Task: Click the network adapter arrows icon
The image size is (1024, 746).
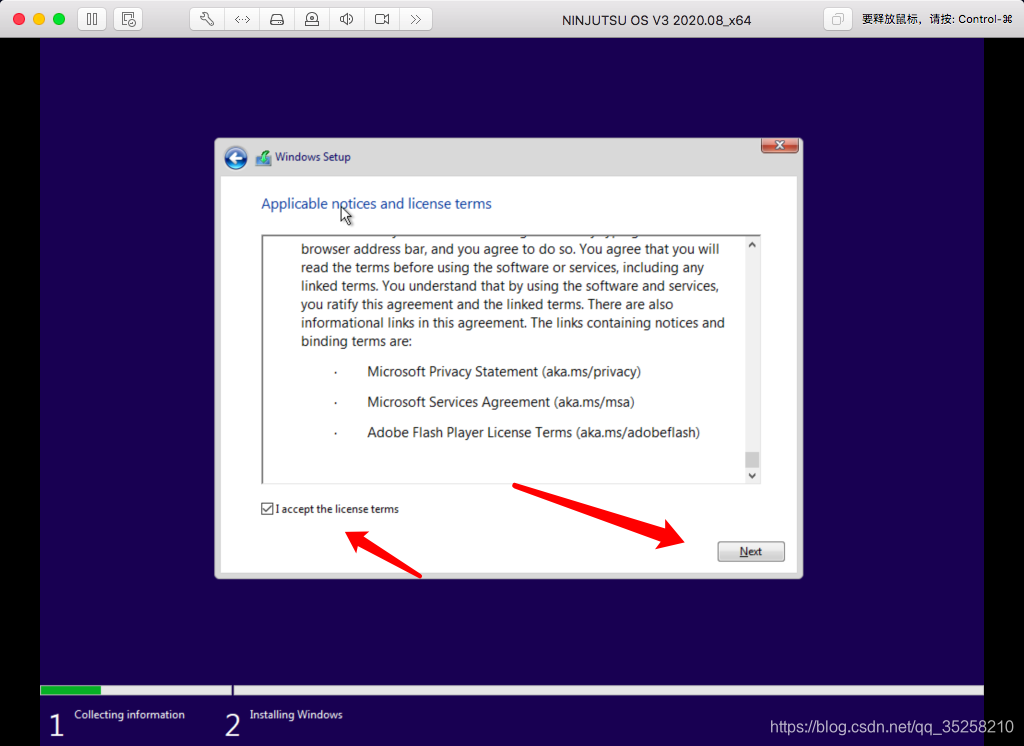Action: point(242,20)
